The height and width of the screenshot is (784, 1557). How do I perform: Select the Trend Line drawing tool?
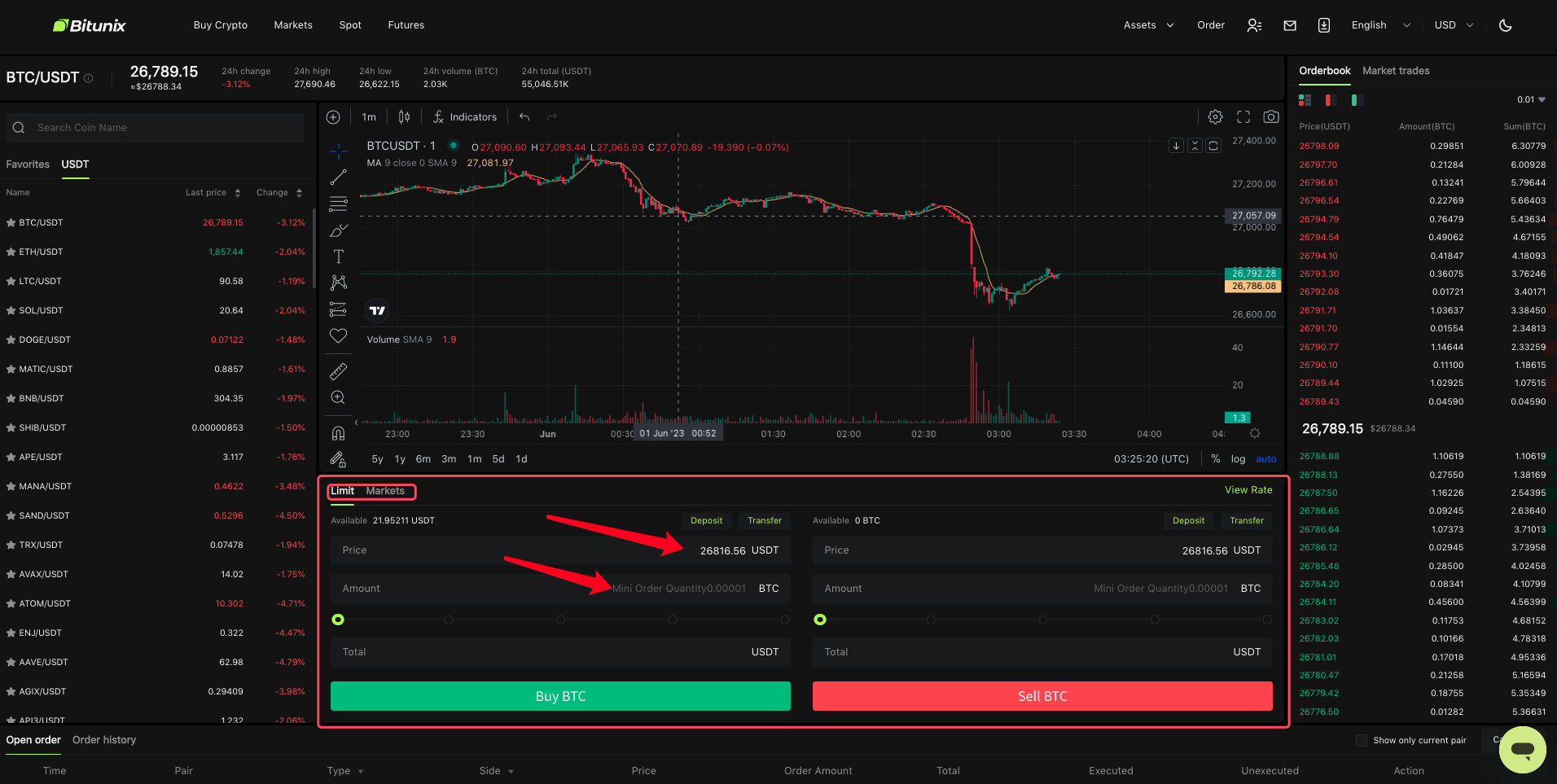(338, 177)
